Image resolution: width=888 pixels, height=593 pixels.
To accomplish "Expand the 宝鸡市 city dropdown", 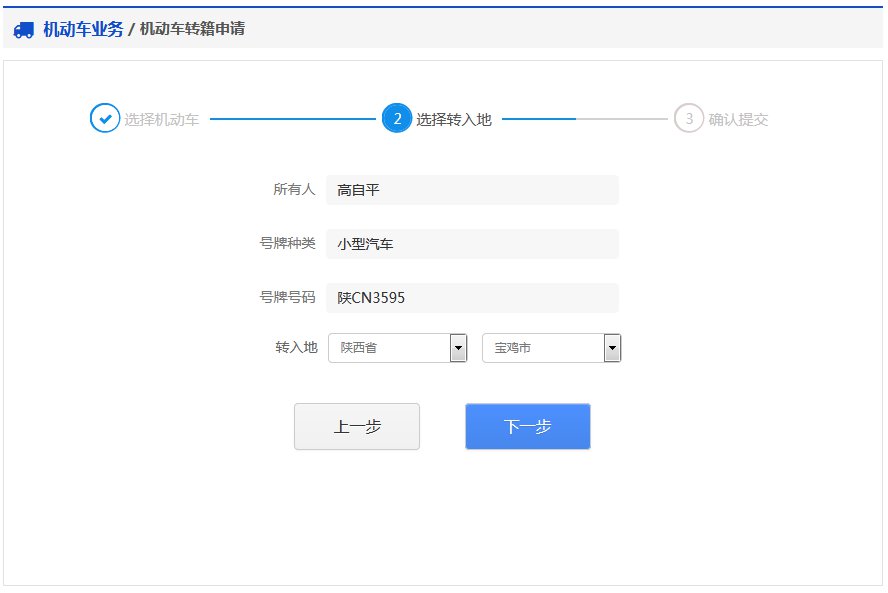I will pyautogui.click(x=543, y=348).
